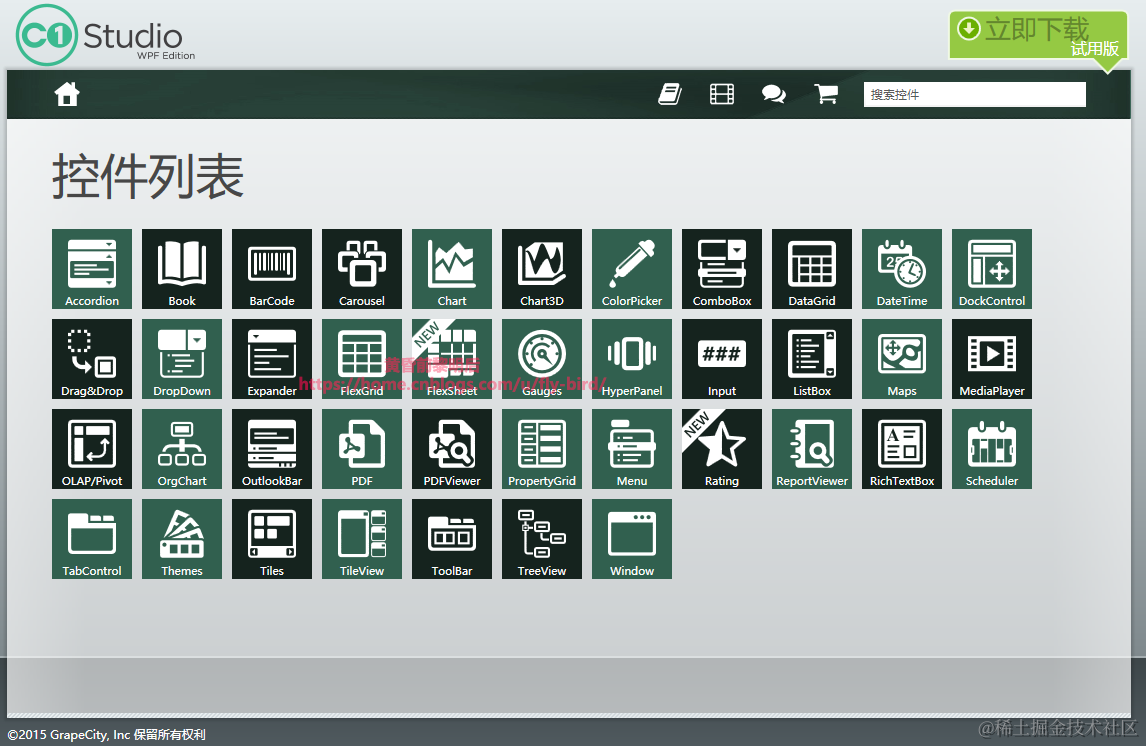Click the Menu control tile
The width and height of the screenshot is (1146, 746).
pos(632,449)
